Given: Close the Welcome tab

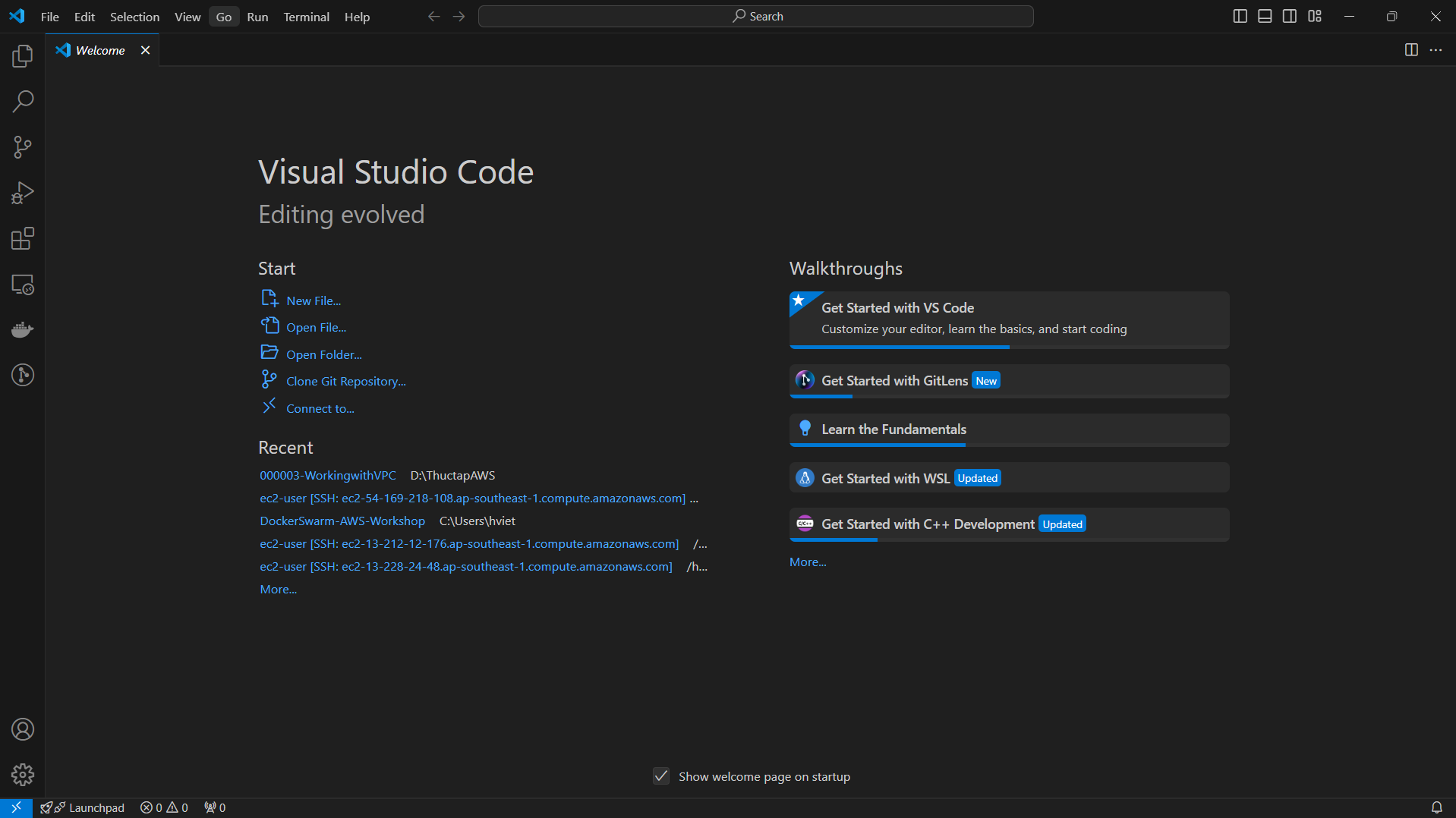Looking at the screenshot, I should (x=145, y=50).
